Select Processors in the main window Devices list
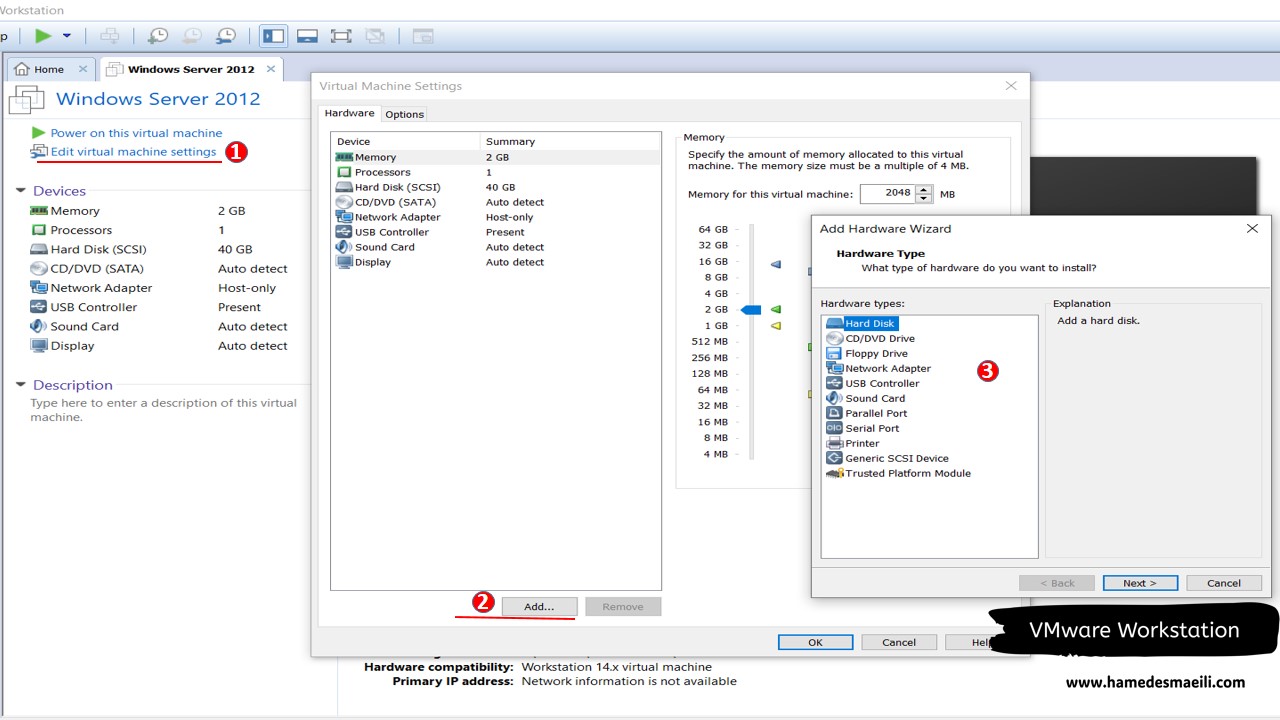 [81, 230]
